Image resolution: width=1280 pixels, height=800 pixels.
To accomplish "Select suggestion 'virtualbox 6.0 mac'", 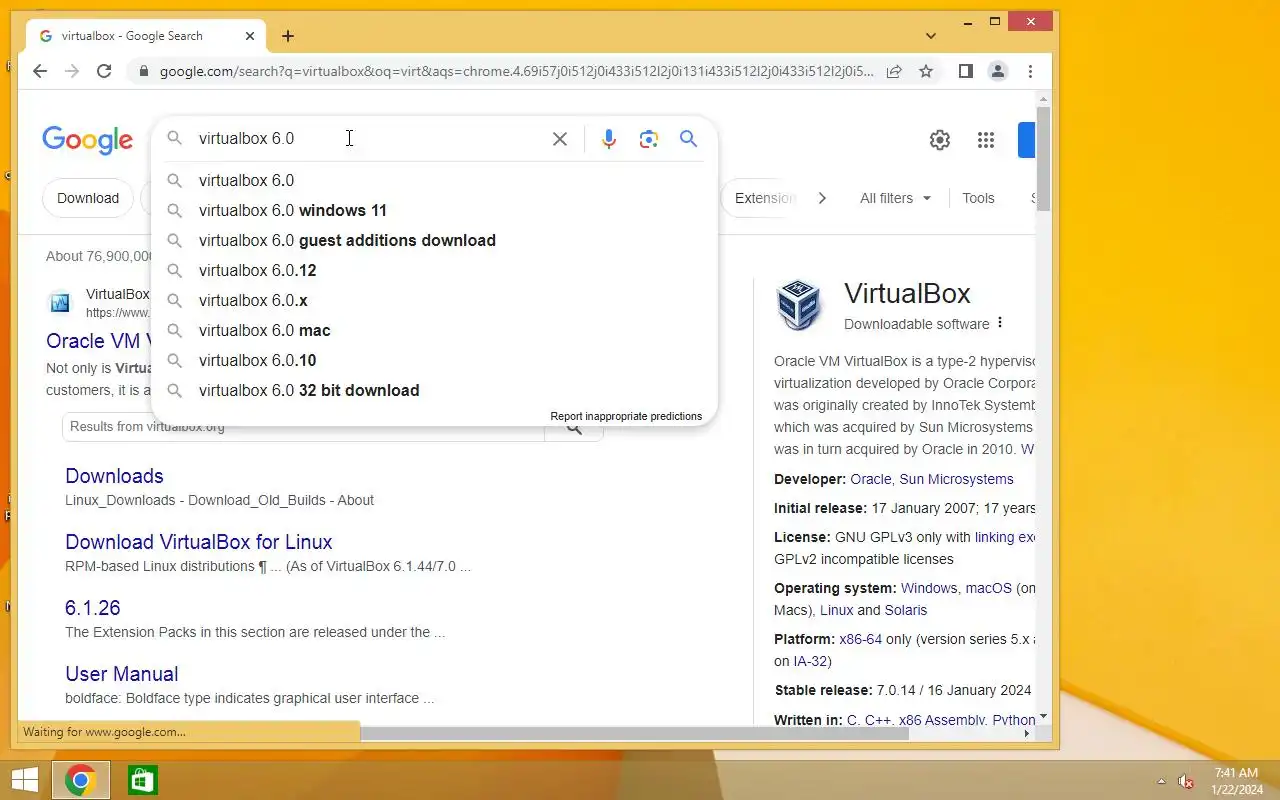I will point(434,330).
